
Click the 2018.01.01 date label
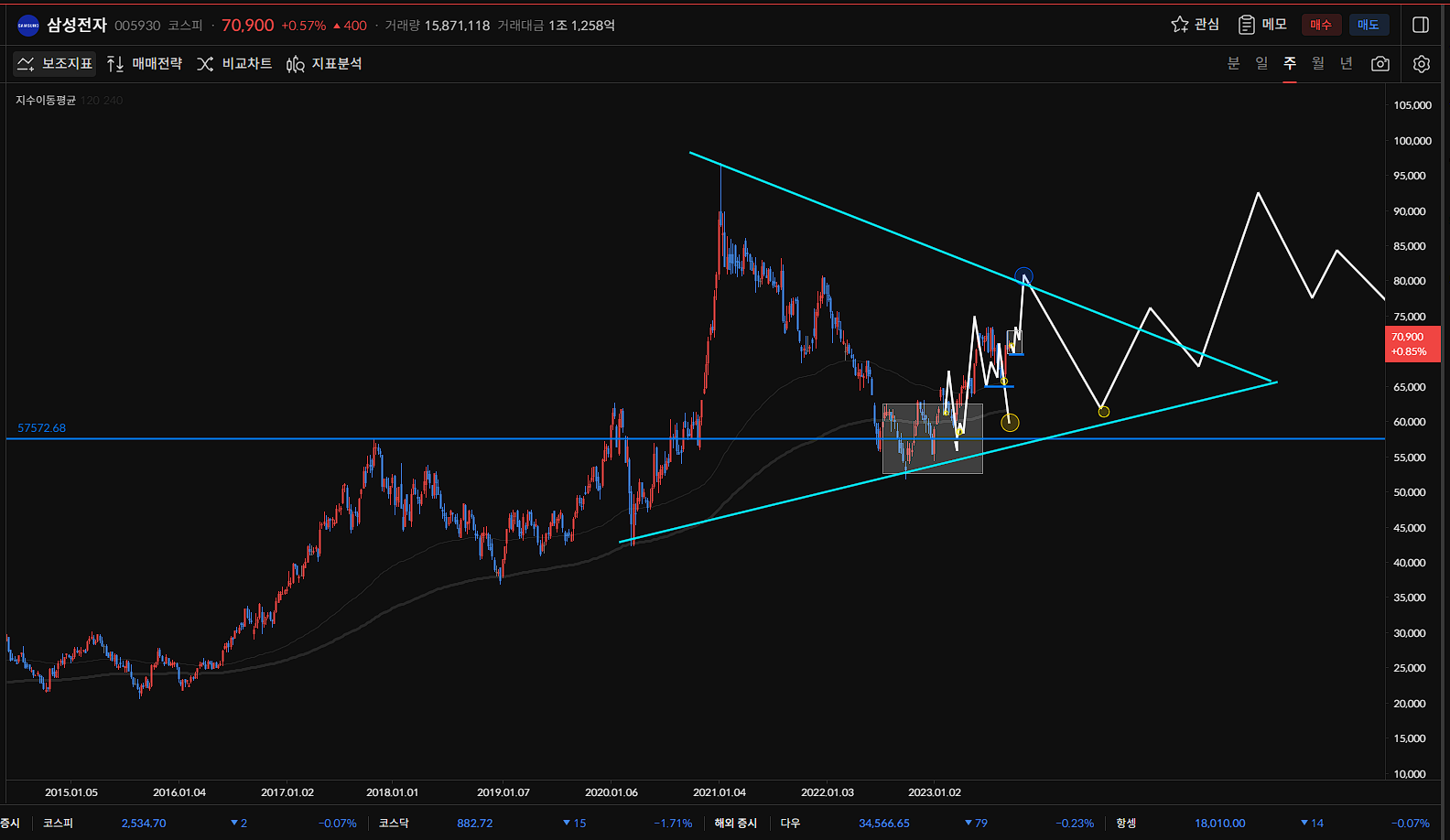[x=393, y=792]
